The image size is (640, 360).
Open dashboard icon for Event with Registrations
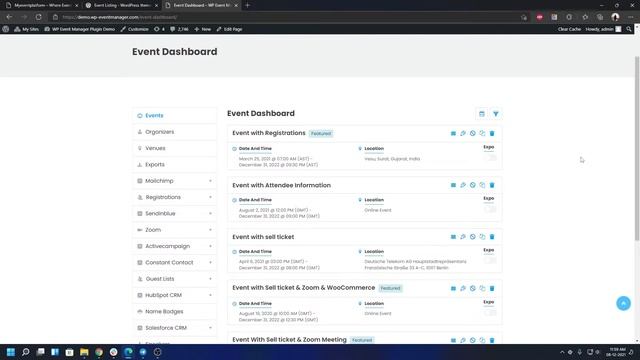pyautogui.click(x=453, y=133)
